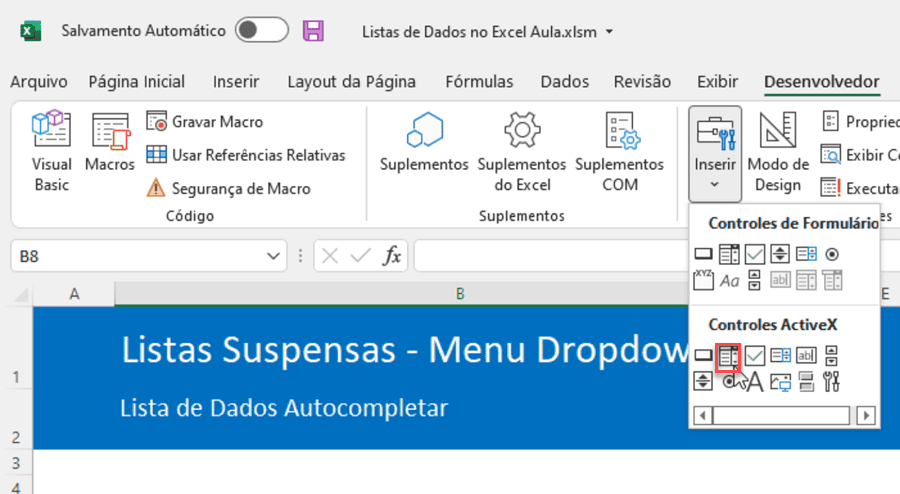
Task: Select Form Controls option button control
Action: 832,255
